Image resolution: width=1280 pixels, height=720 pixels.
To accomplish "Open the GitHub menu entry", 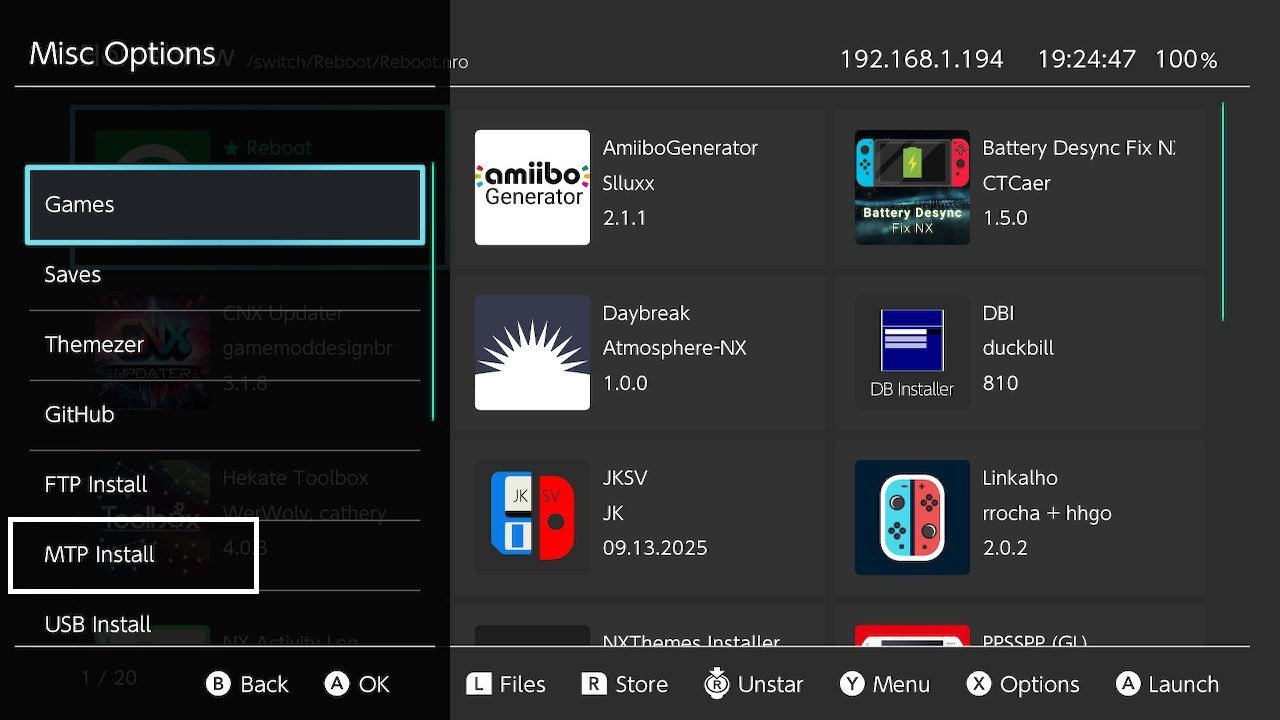I will click(225, 415).
